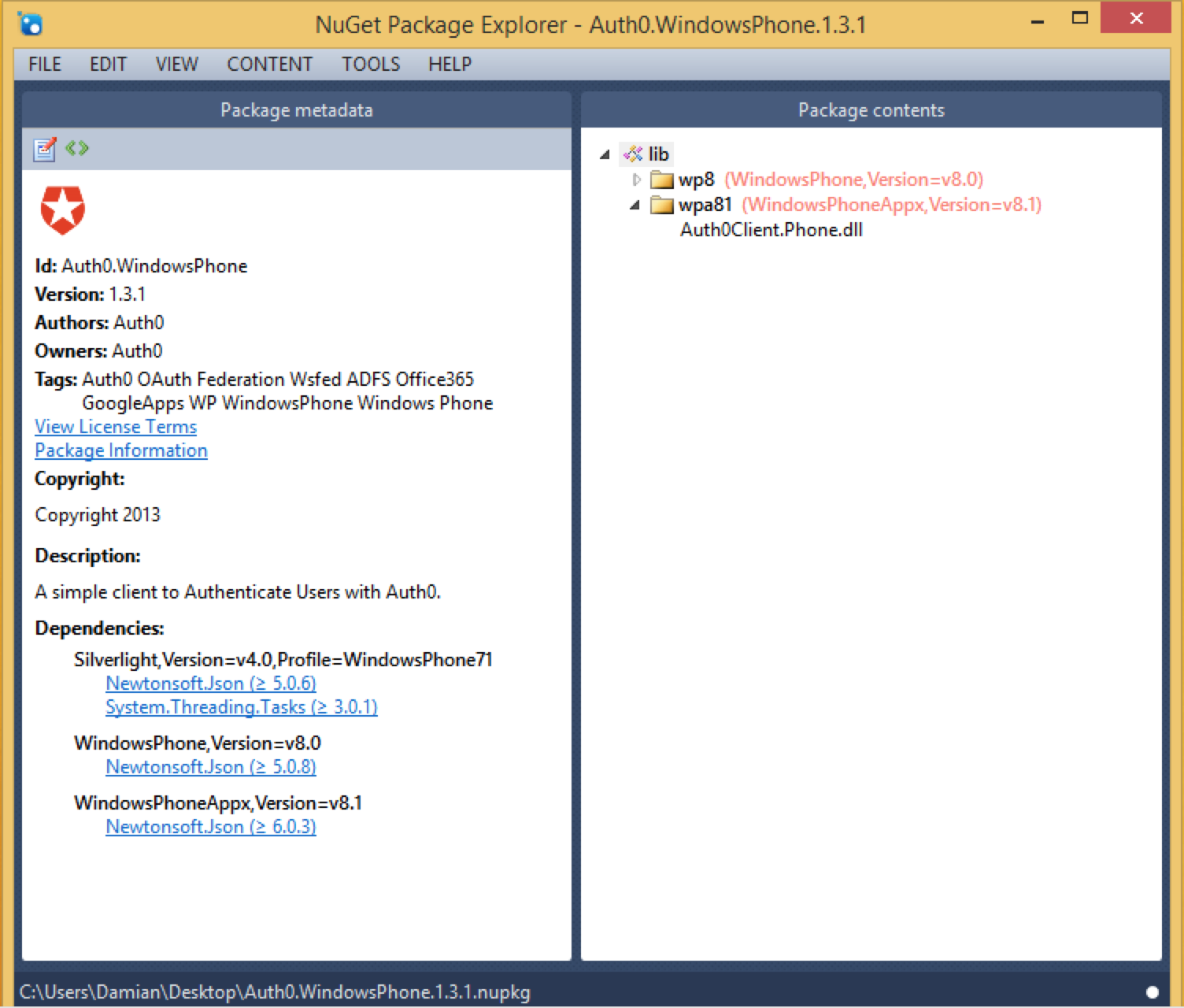Click the Silverlight,Version=v4.0 dependency group
The width and height of the screenshot is (1184, 1008).
pyautogui.click(x=283, y=660)
